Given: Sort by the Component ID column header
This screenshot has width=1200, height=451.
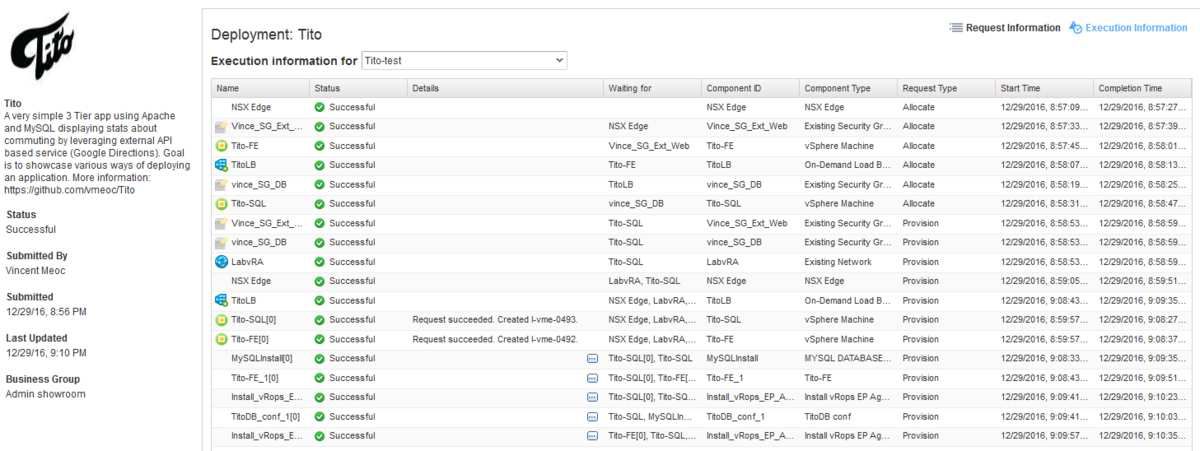Looking at the screenshot, I should (x=750, y=88).
